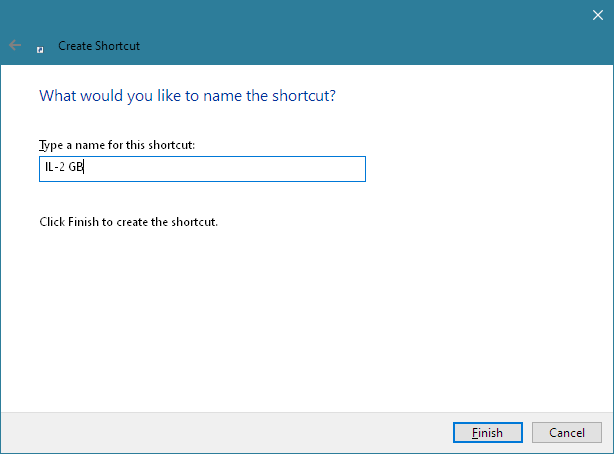Screen dimensions: 614x454
Task: Click between '2' and 'GB' in name field
Action: 66,169
